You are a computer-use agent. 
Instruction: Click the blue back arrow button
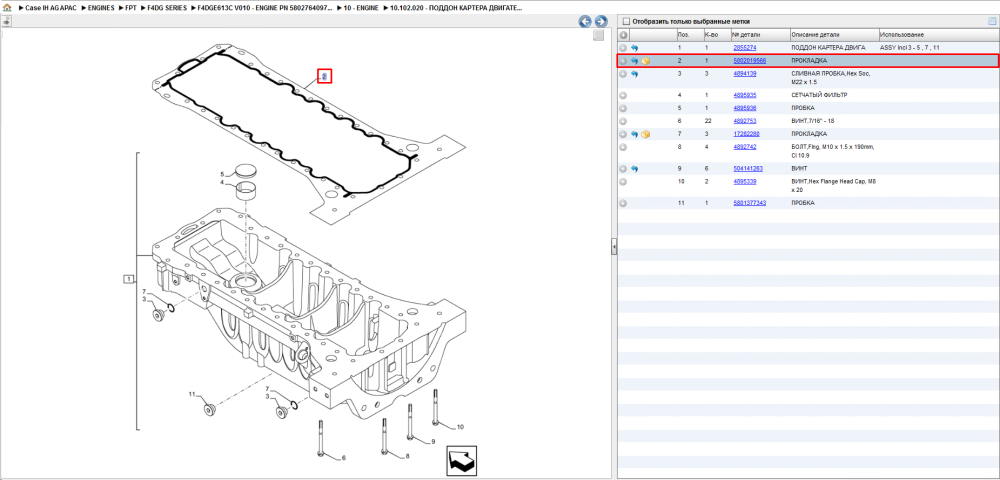(585, 22)
